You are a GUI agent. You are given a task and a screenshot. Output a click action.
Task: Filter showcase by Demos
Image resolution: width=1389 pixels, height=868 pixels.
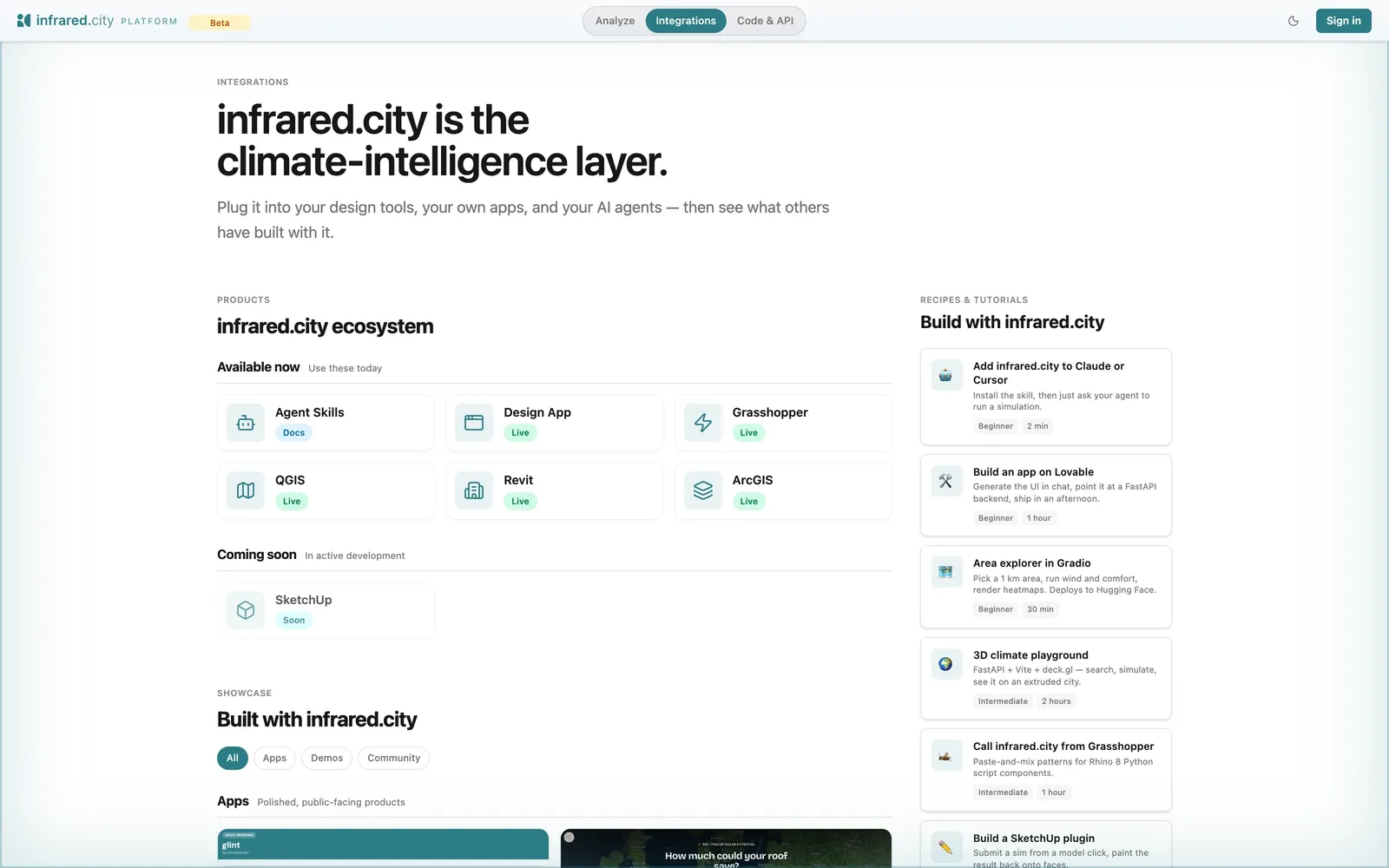click(327, 758)
